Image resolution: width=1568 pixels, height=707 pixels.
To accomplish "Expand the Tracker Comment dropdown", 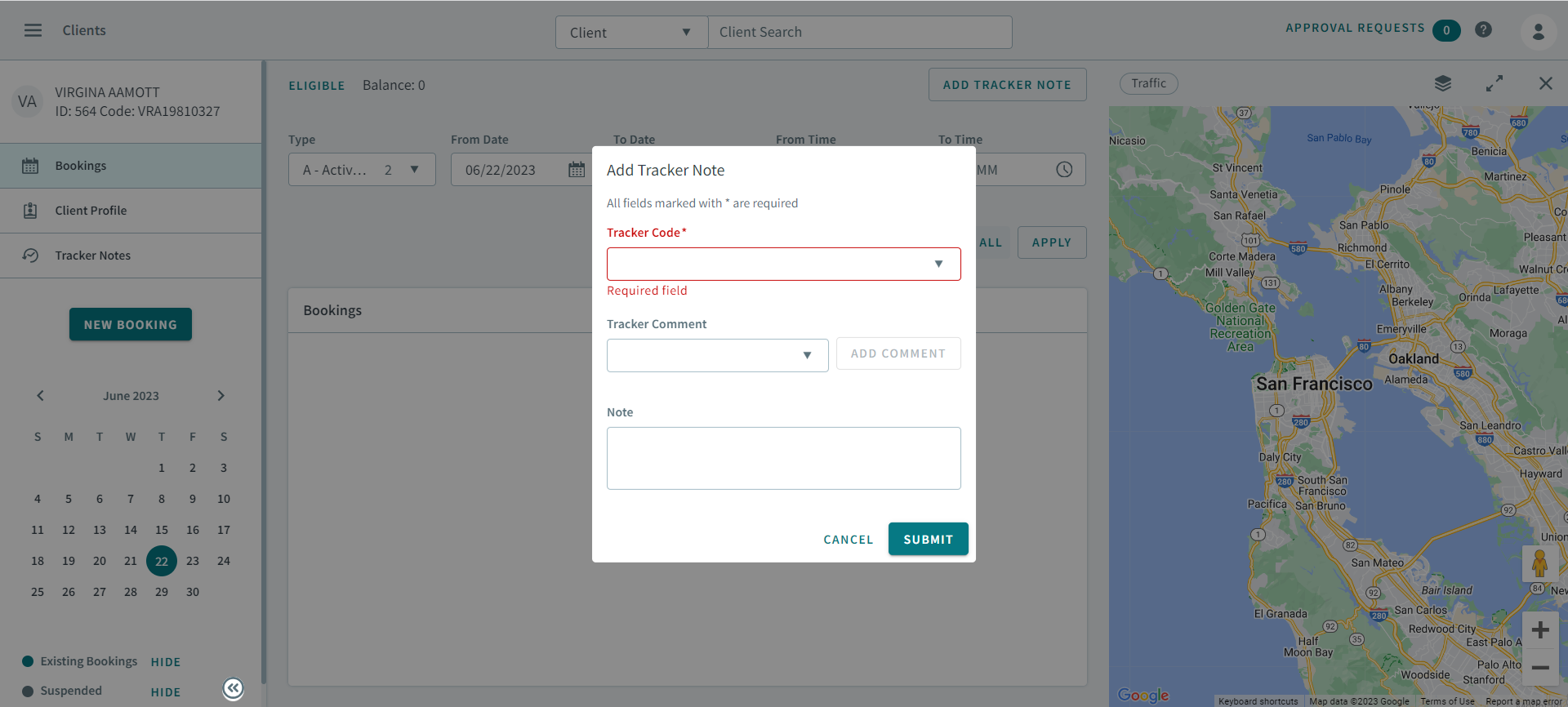I will (x=717, y=355).
